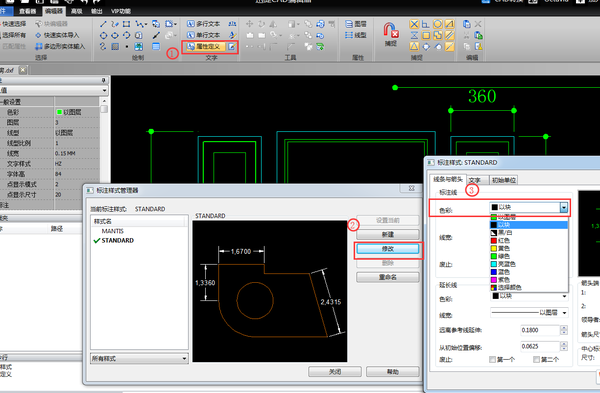This screenshot has width=600, height=393.
Task: Open the 图层 layers tool
Action: [355, 24]
